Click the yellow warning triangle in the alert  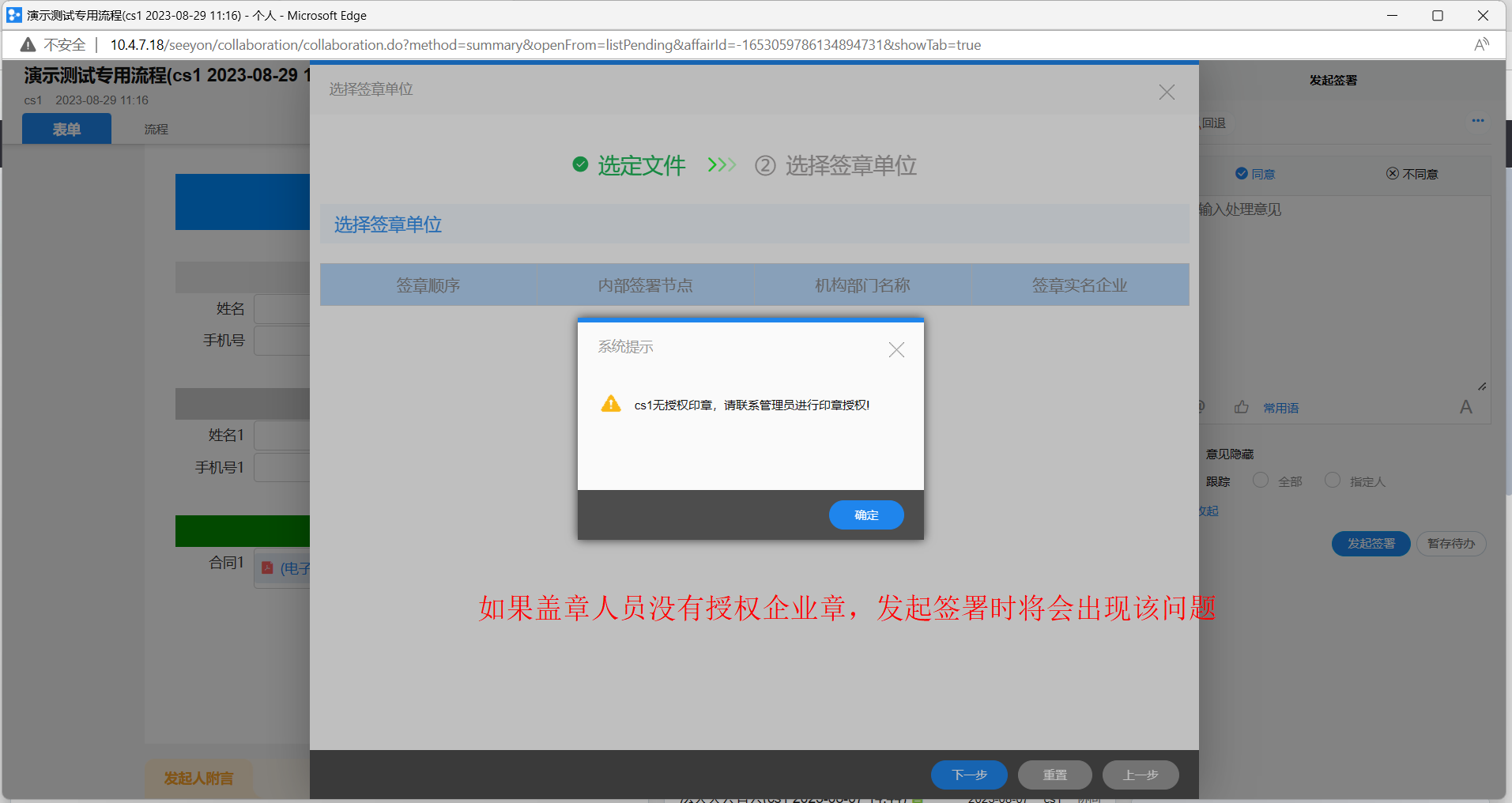[x=611, y=404]
